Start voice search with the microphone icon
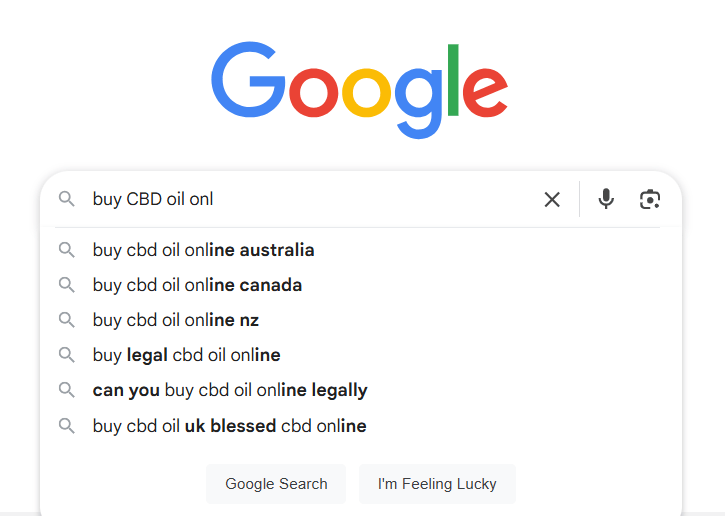 click(x=606, y=199)
